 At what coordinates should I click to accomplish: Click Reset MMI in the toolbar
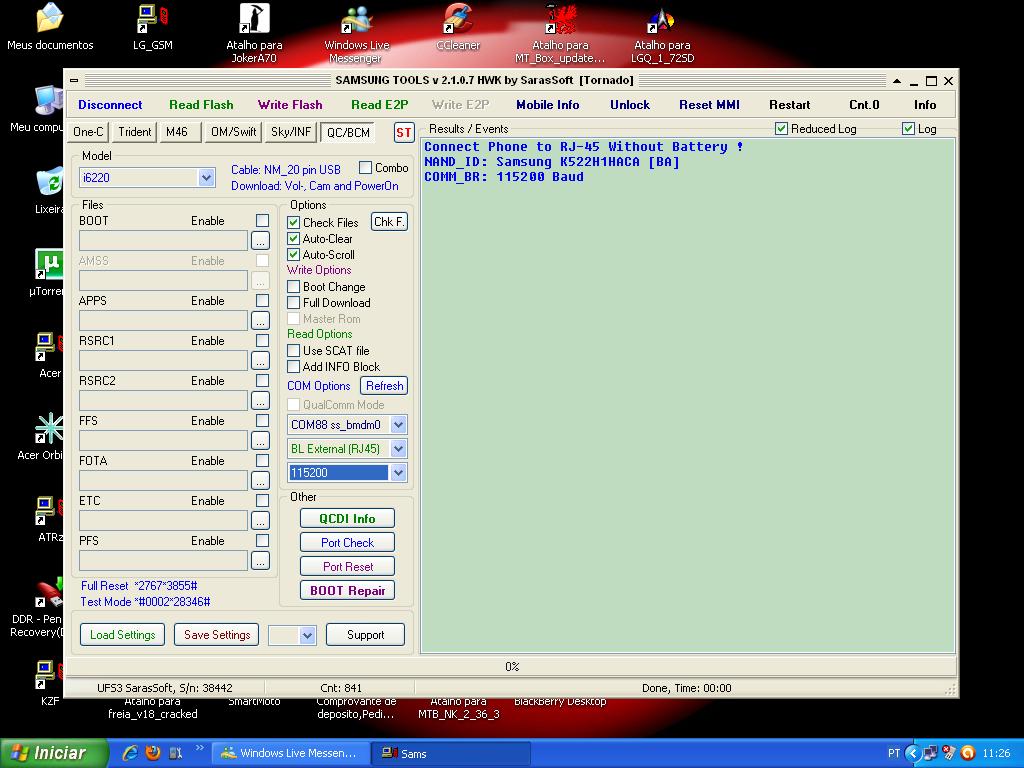tap(709, 104)
